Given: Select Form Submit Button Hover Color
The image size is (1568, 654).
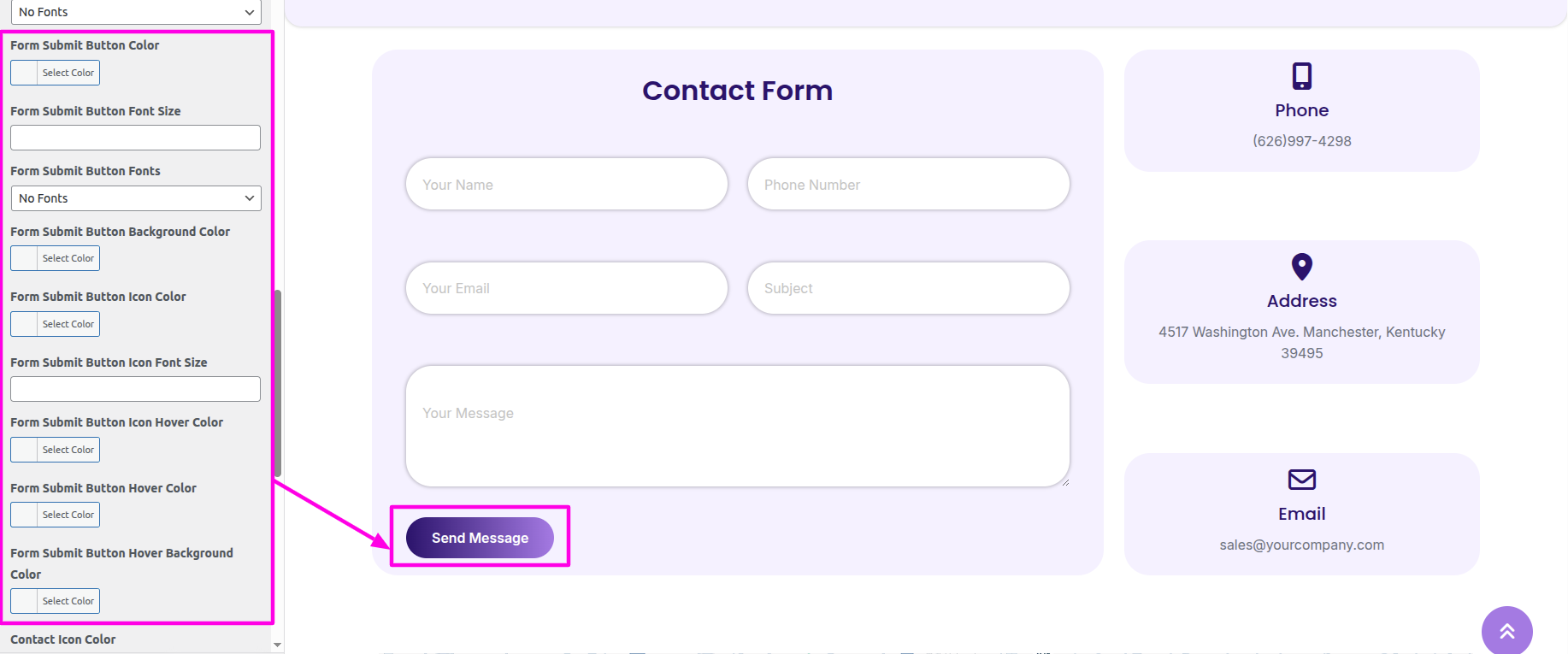Looking at the screenshot, I should [x=56, y=515].
